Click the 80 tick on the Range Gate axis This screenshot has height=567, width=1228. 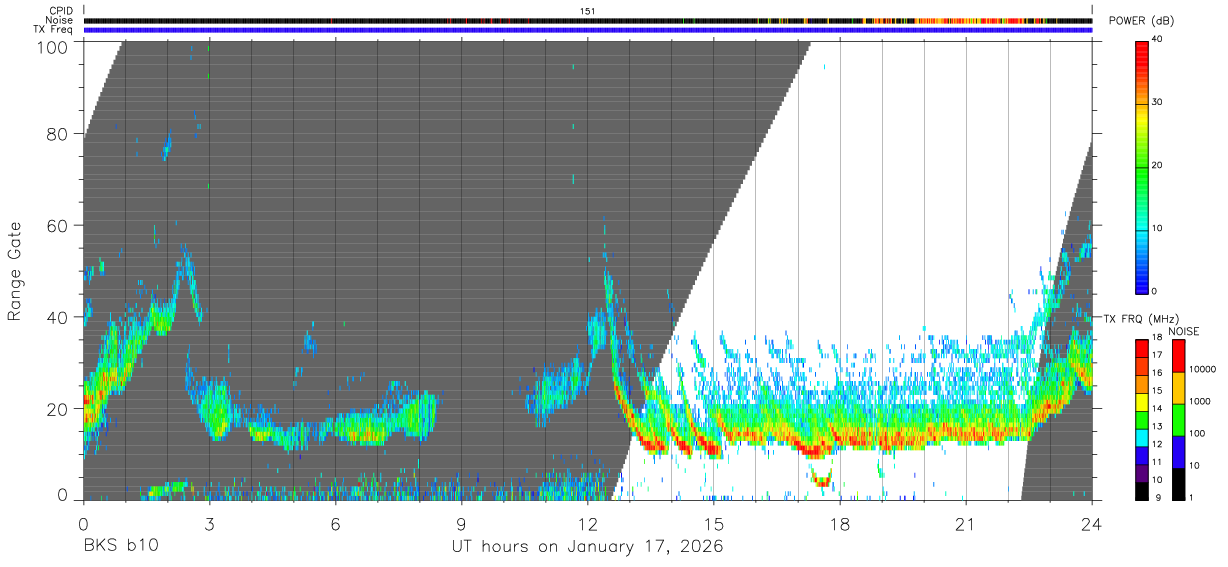57,134
